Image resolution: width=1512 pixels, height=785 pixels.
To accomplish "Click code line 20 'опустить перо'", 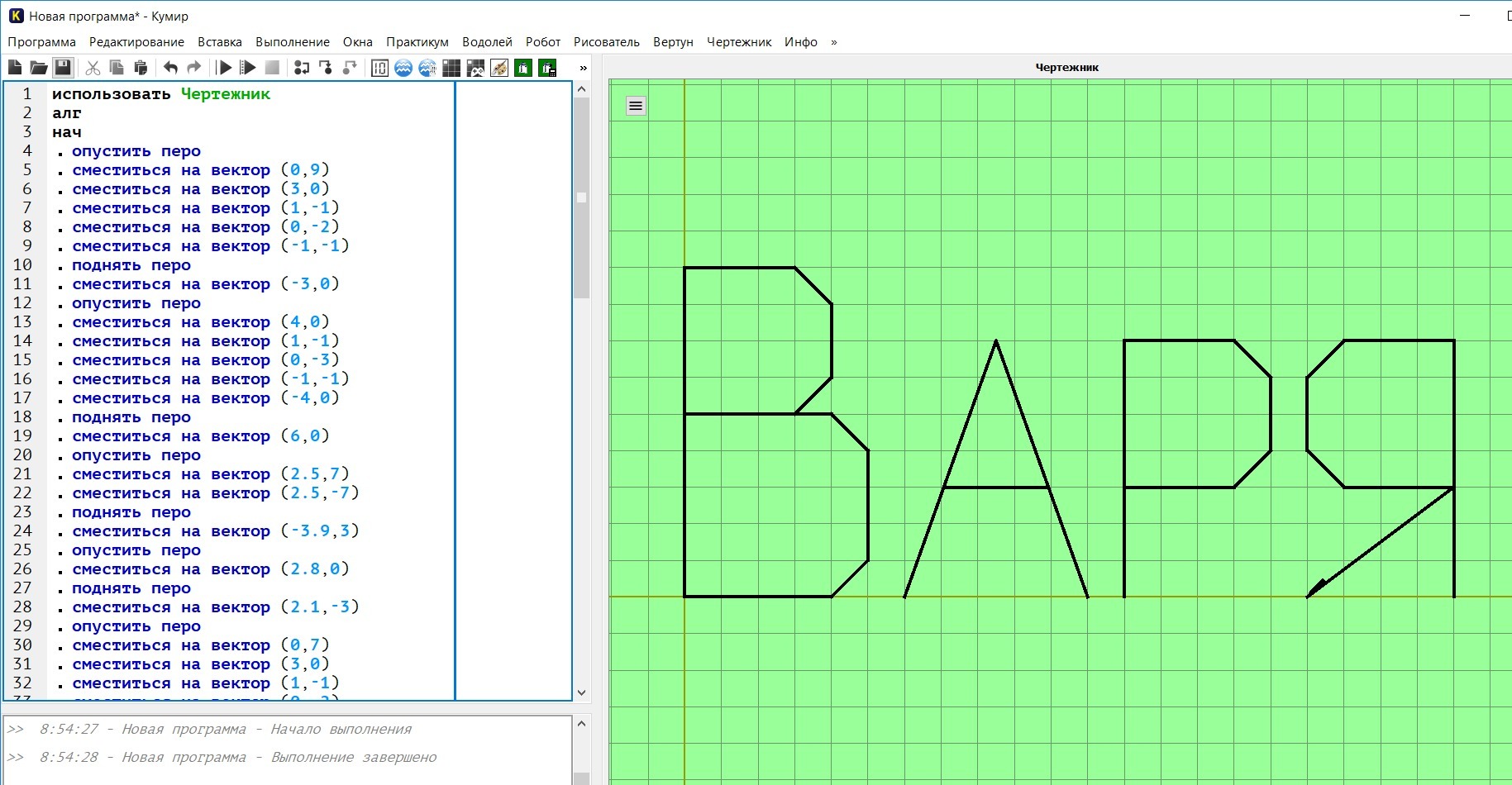I will 136,455.
